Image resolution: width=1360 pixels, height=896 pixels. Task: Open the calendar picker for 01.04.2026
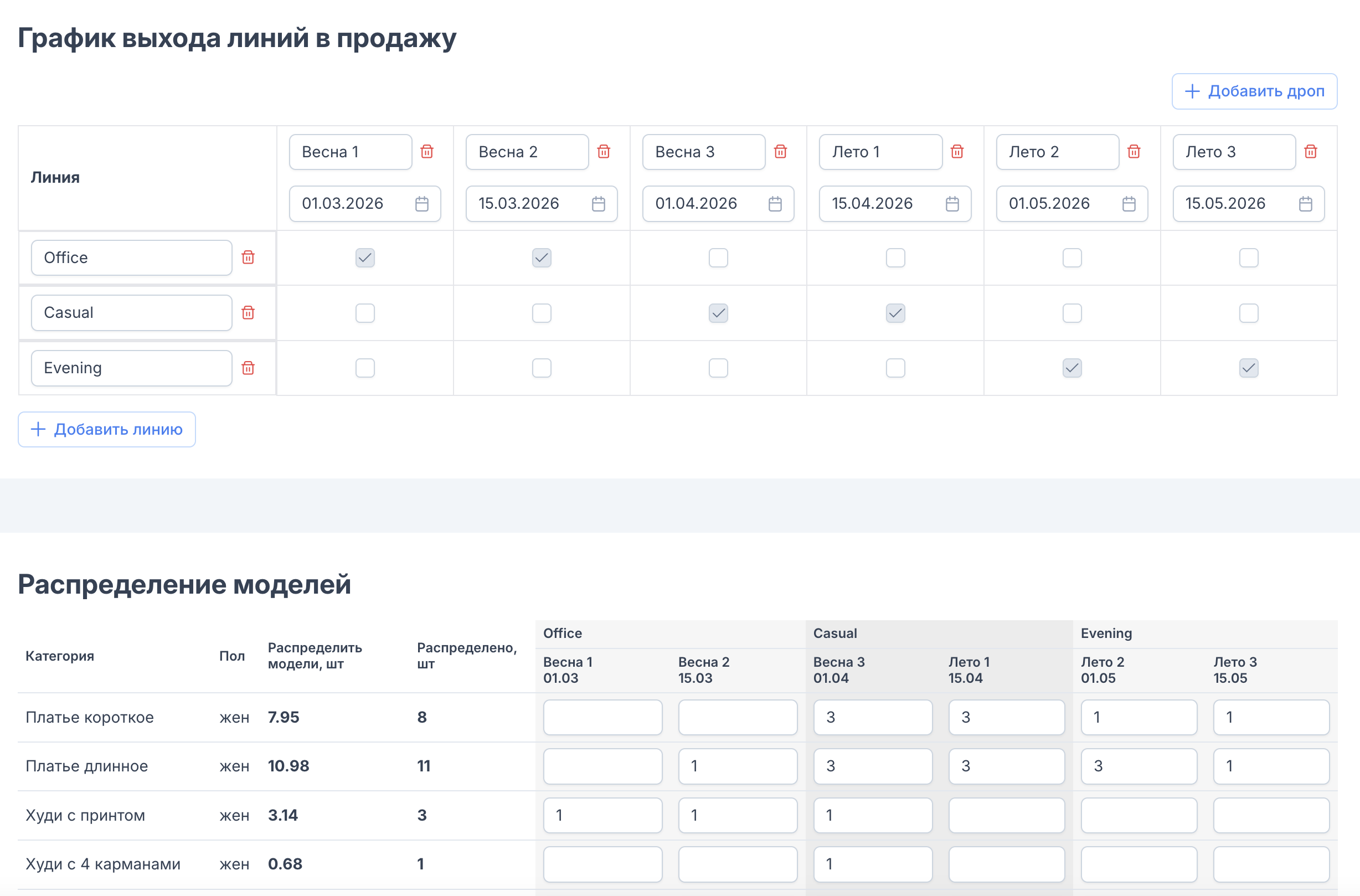click(775, 203)
